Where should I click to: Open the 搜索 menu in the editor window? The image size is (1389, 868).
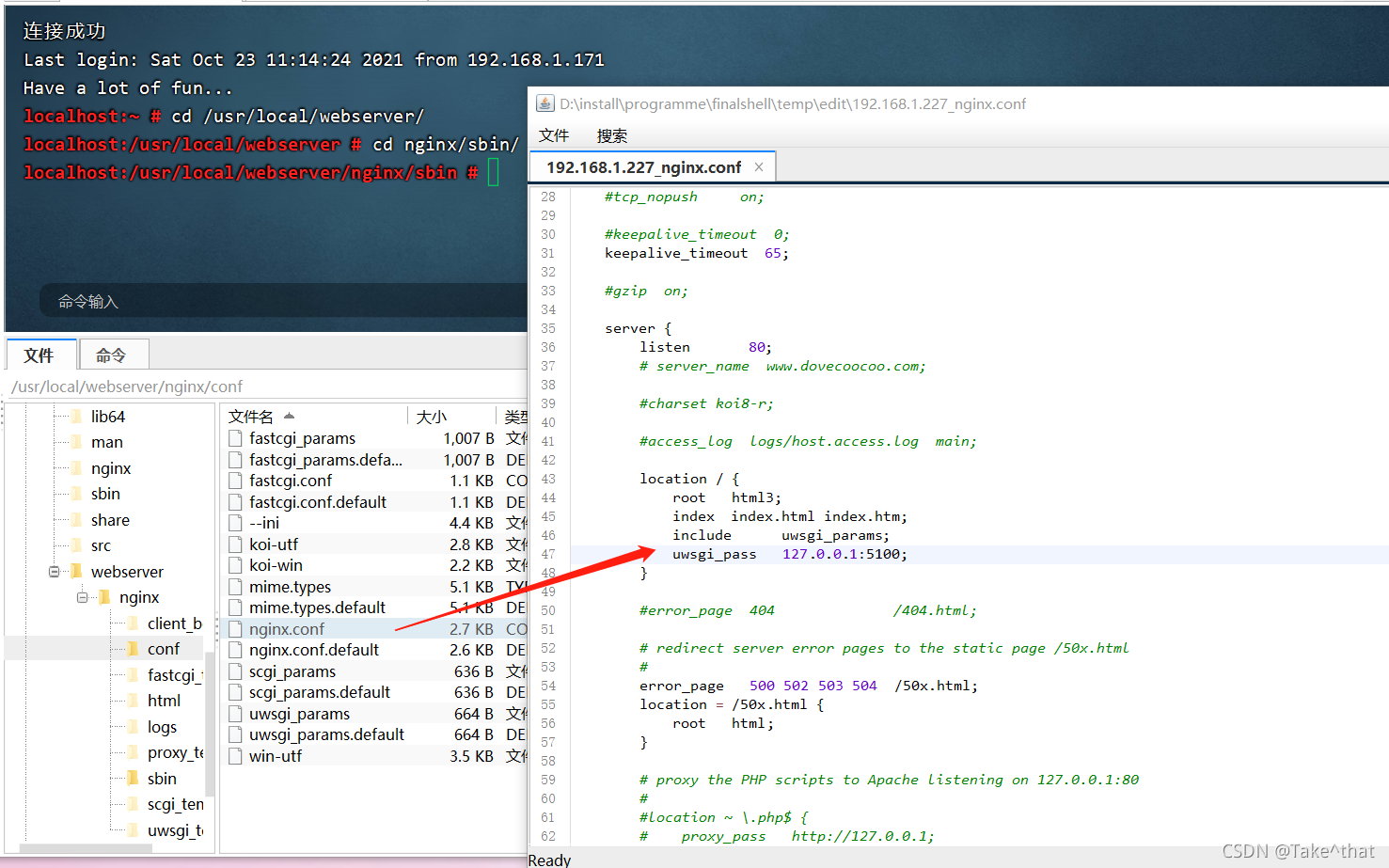pos(612,135)
